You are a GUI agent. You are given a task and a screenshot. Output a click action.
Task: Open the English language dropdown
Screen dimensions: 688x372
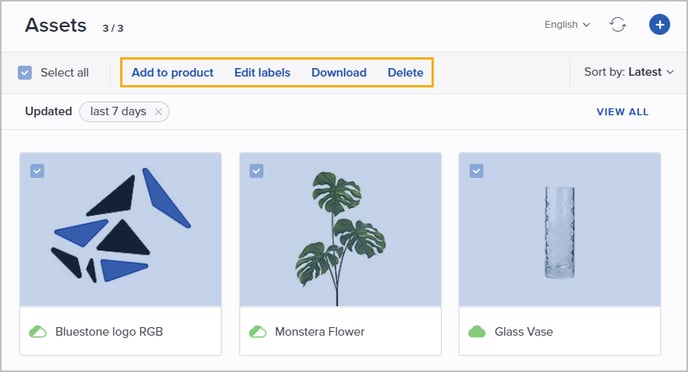click(567, 25)
